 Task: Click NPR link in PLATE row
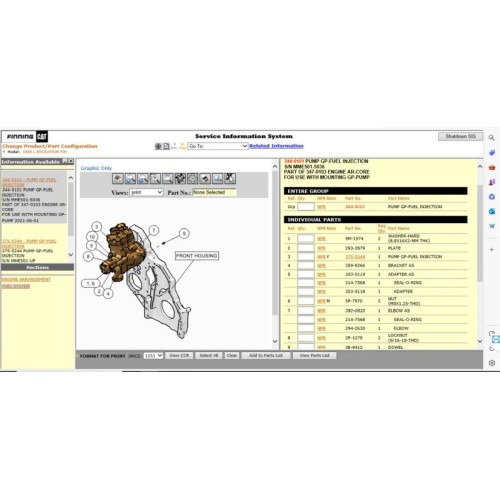coord(321,248)
